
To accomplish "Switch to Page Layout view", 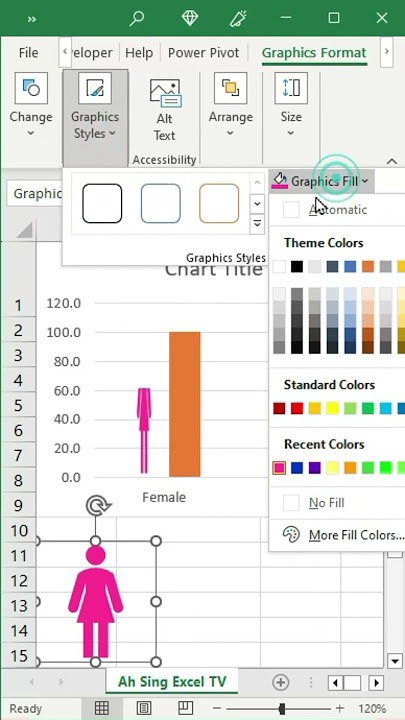I will coord(144,708).
